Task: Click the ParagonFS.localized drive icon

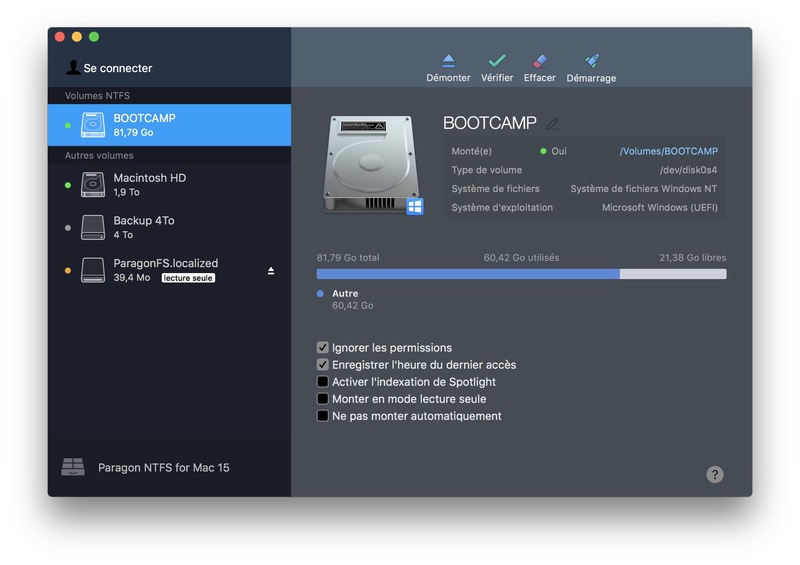Action: click(93, 270)
